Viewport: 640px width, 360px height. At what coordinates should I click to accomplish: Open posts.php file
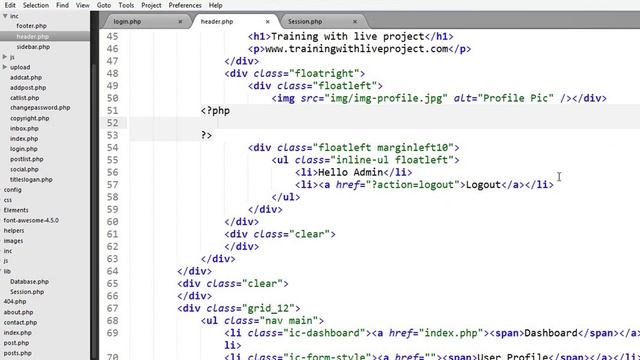coord(18,353)
